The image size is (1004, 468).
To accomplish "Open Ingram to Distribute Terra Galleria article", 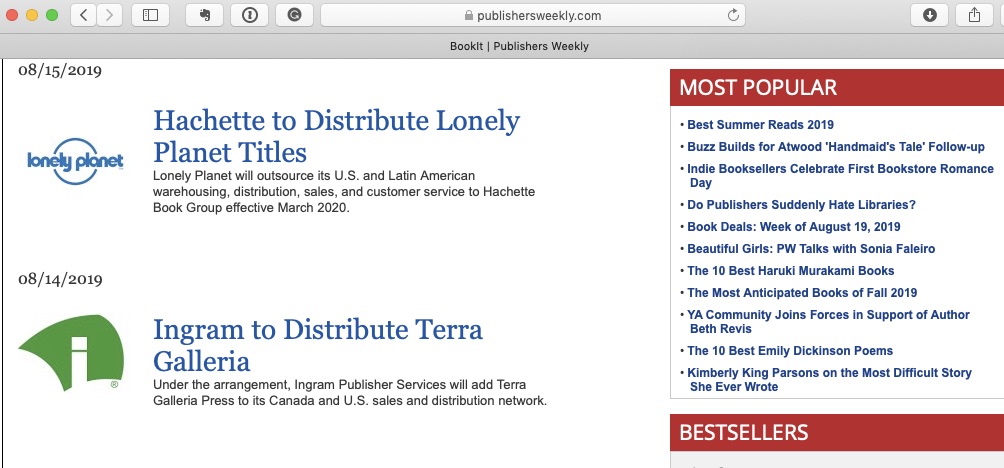I will [x=318, y=345].
